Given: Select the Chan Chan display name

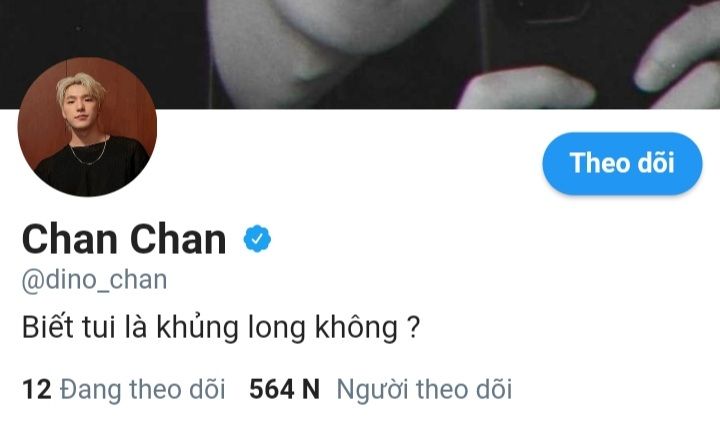Looking at the screenshot, I should click(124, 239).
